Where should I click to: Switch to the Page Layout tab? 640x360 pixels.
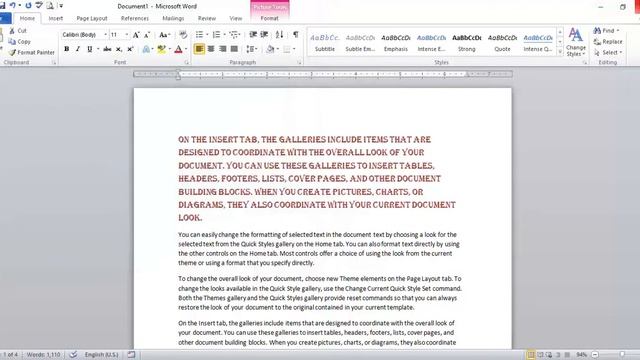point(92,18)
